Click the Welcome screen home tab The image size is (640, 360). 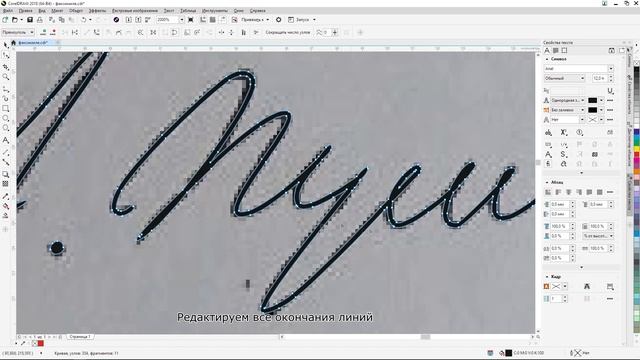(13, 42)
